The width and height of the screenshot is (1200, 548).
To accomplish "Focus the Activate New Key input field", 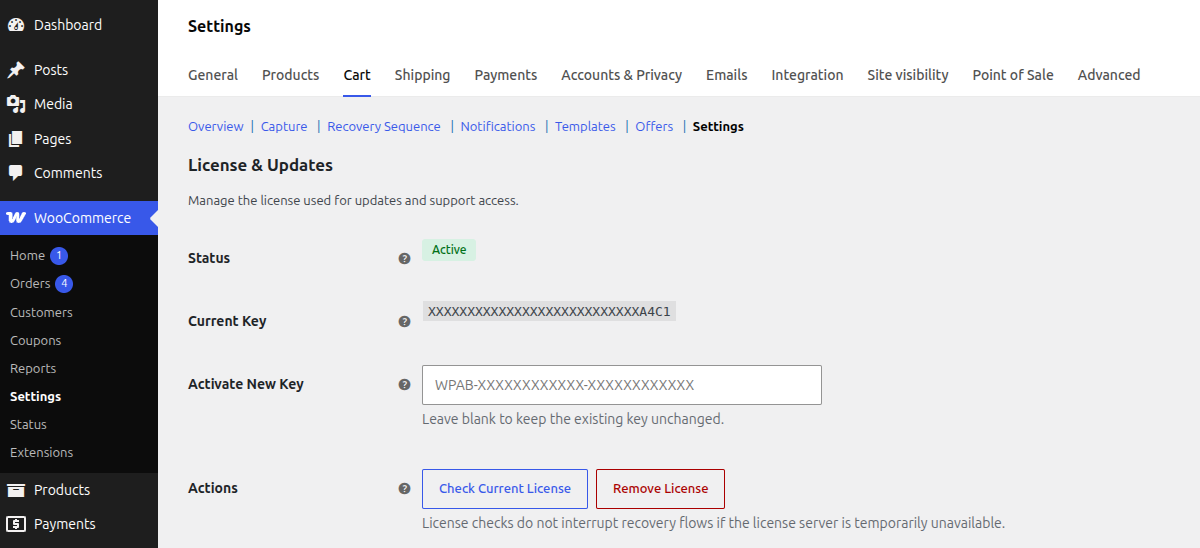I will tap(622, 385).
